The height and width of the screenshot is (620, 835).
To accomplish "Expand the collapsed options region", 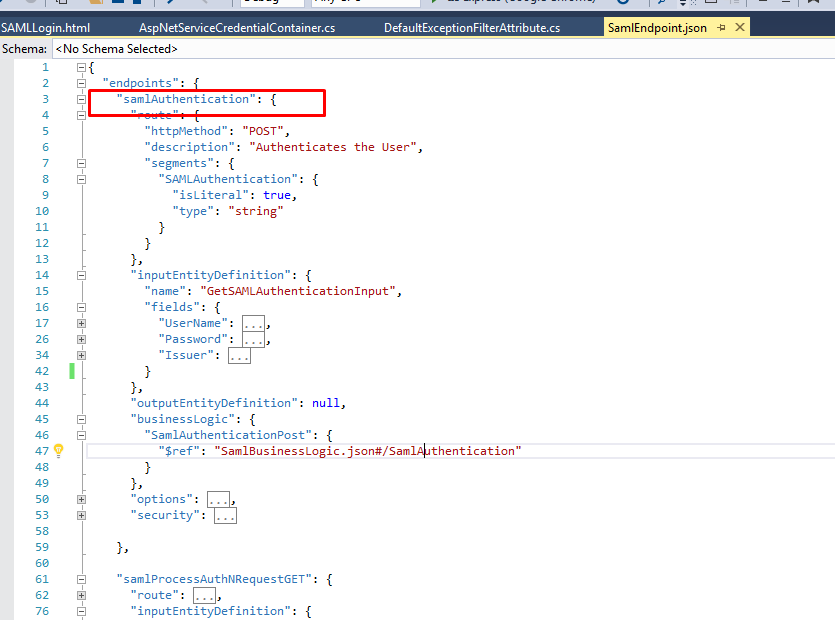I will [81, 499].
